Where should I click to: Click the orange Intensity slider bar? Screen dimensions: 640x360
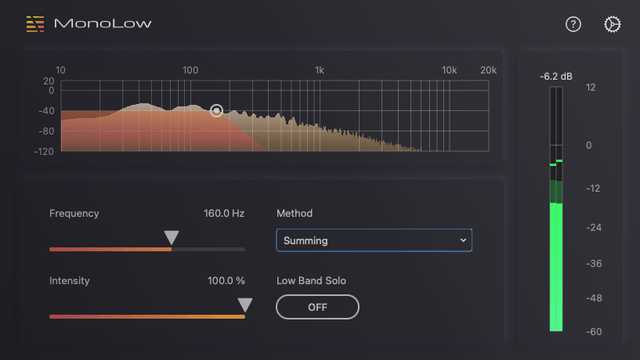[147, 317]
